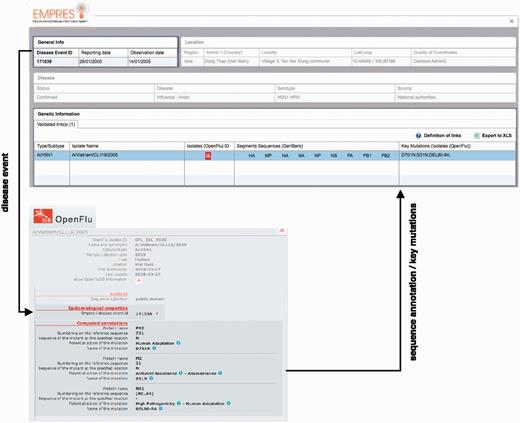
Task: Click the Isolate Name column header
Action: (x=127, y=146)
